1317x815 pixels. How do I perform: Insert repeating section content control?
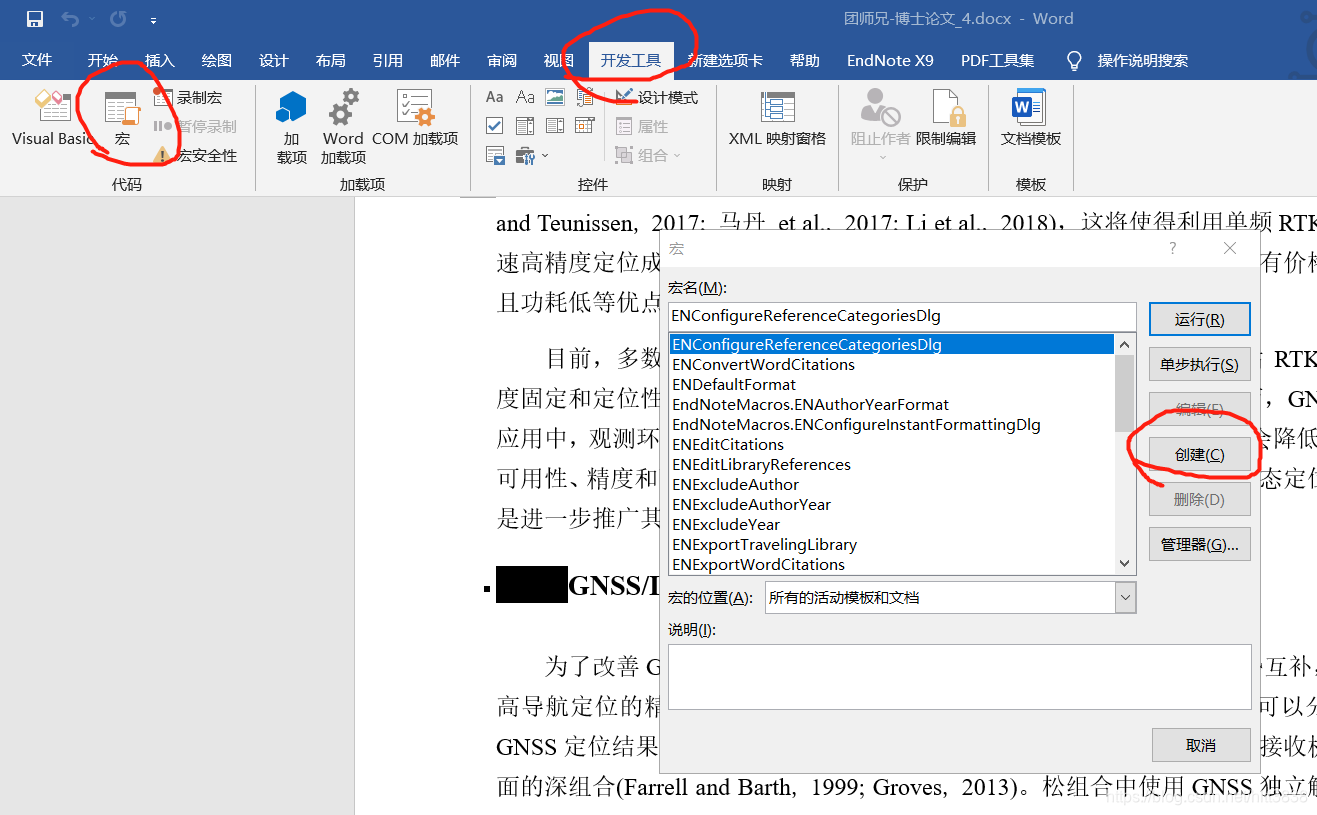click(495, 155)
